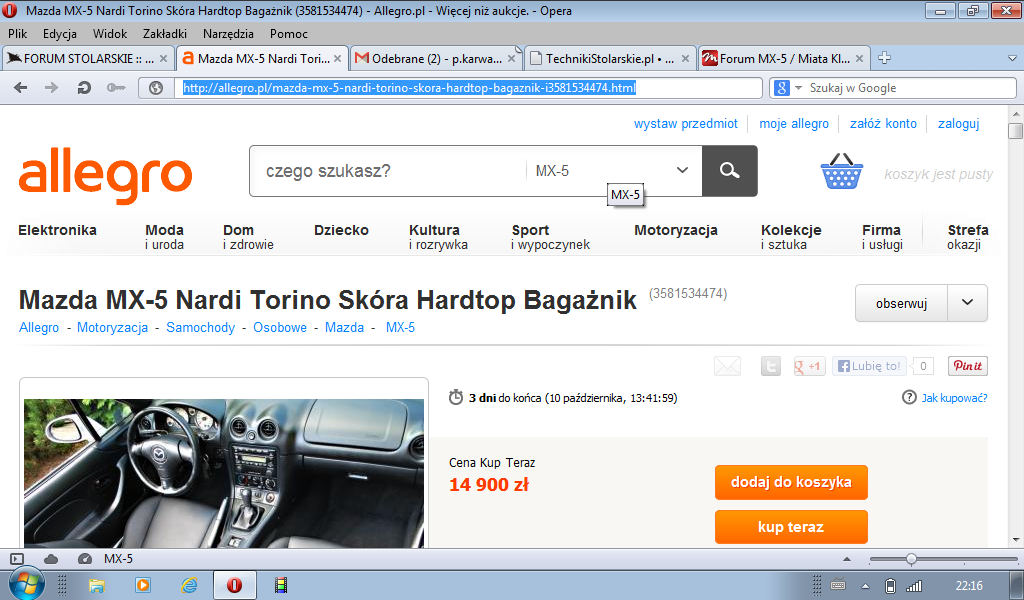
Task: Open the password wand key icon
Action: 116,87
